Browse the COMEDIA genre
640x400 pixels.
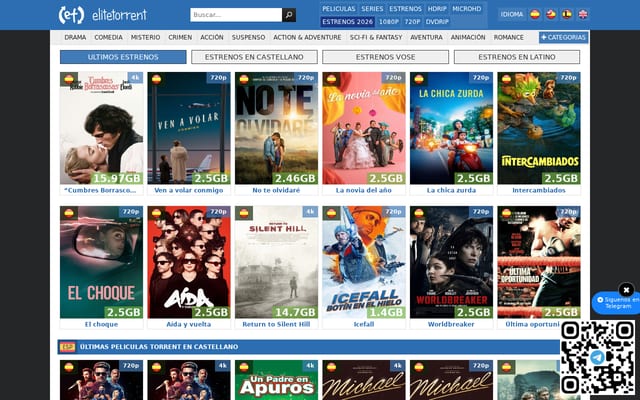click(108, 37)
